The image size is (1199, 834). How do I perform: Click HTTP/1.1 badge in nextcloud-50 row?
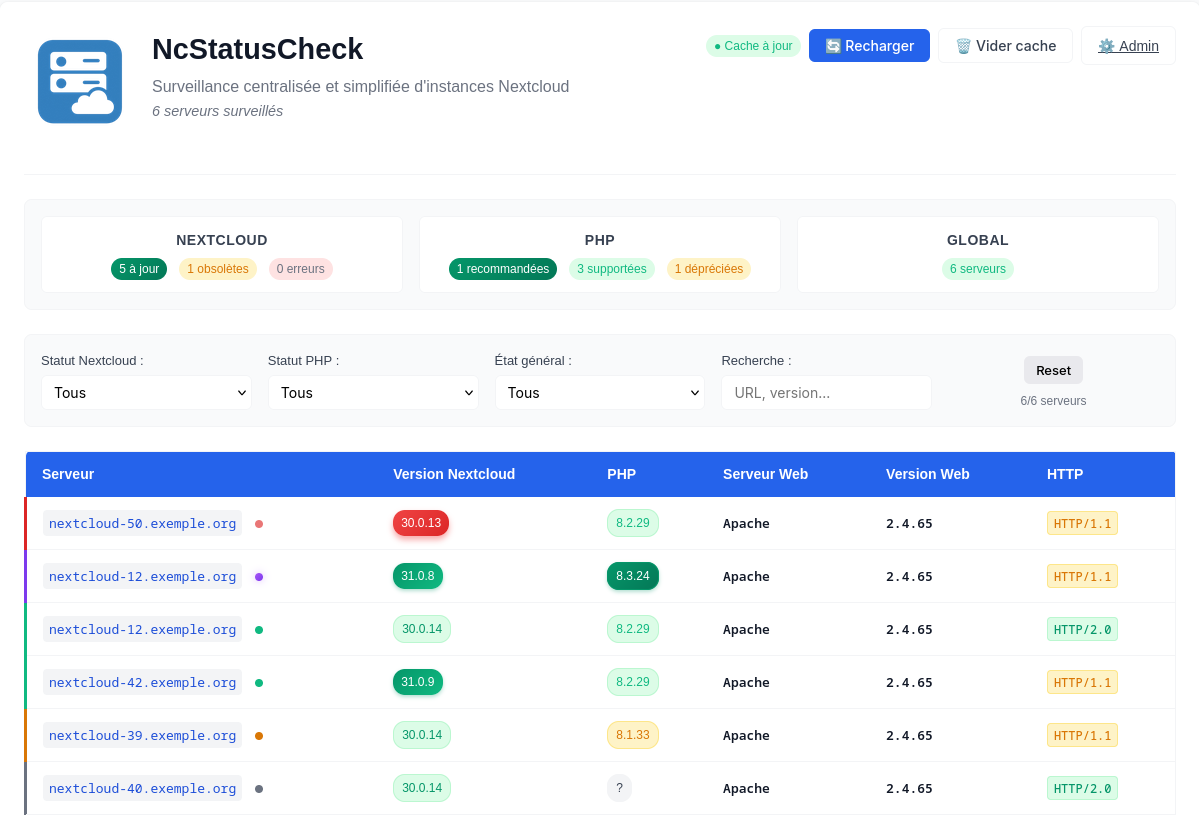pos(1082,524)
